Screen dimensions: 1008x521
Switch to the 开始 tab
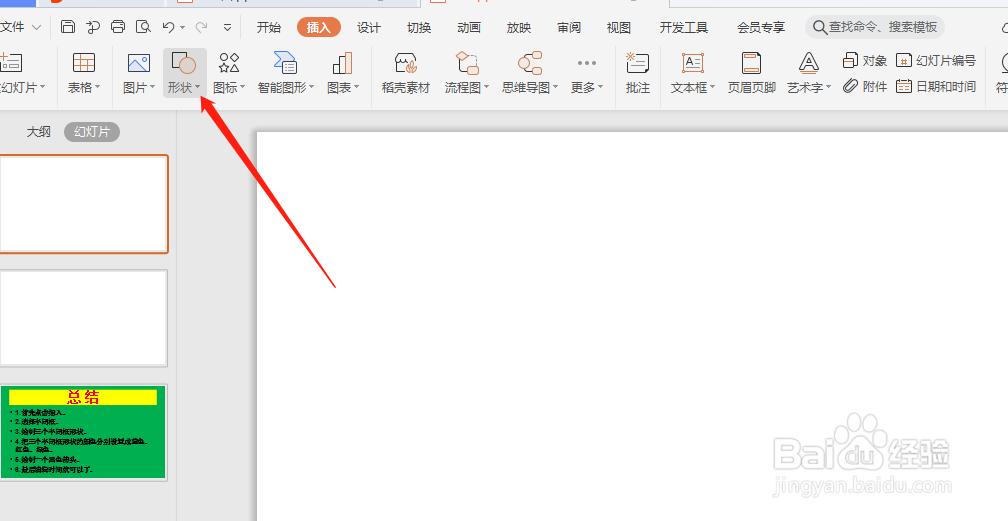(x=269, y=27)
